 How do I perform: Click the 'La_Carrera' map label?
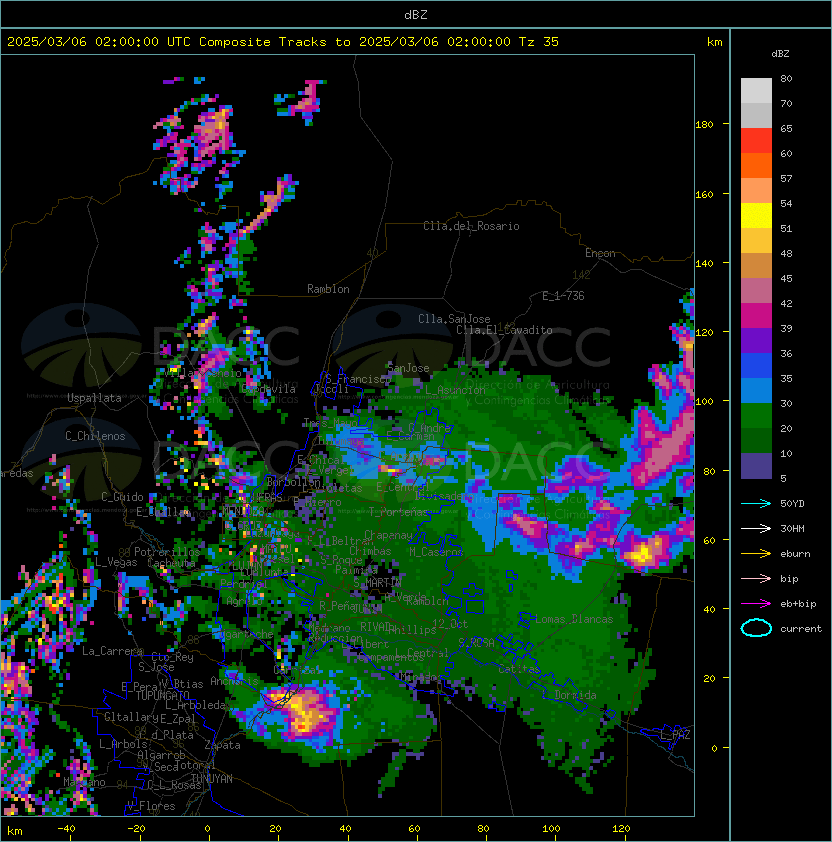pyautogui.click(x=113, y=651)
